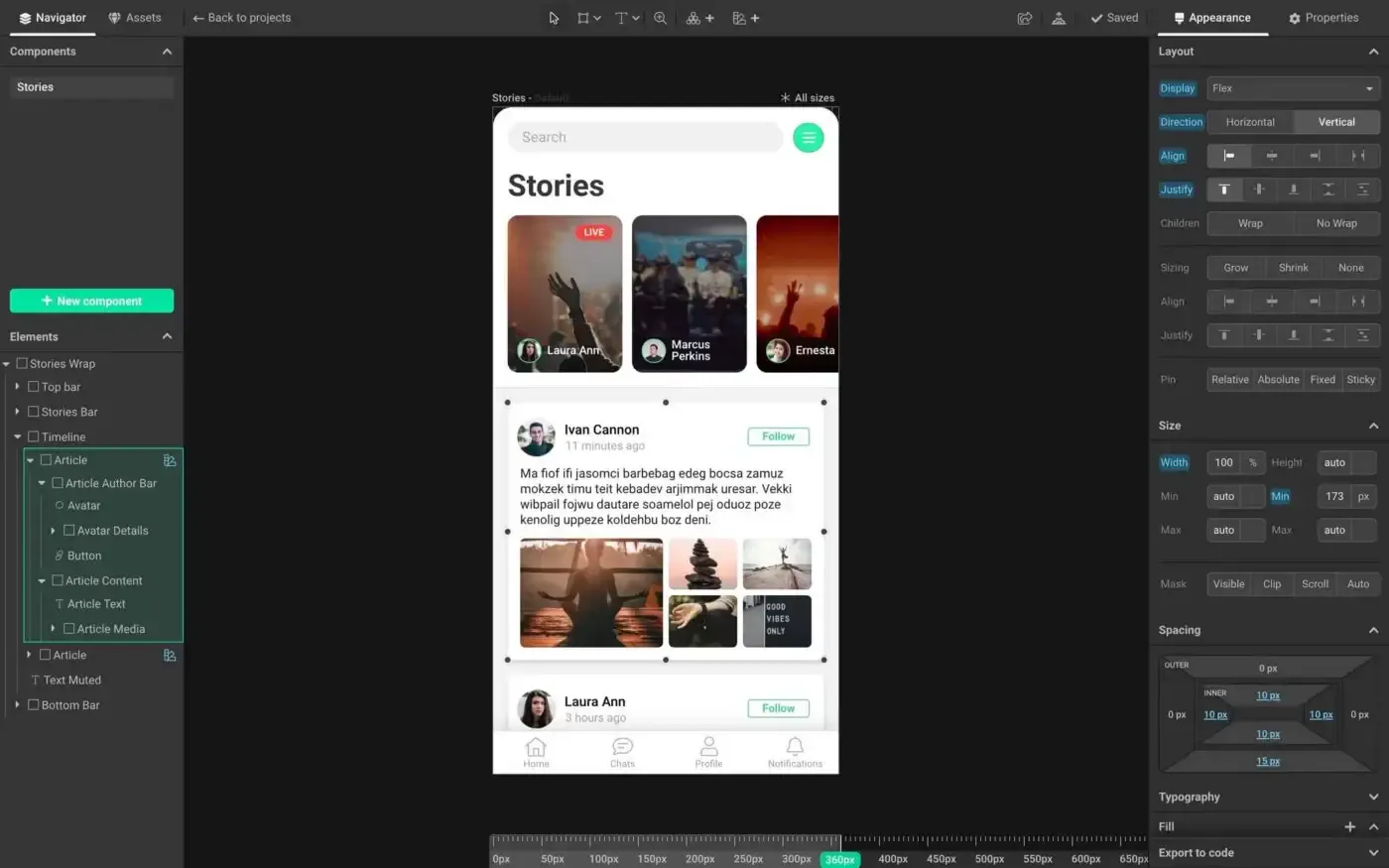Screen dimensions: 1389x868
Task: Choose align left under Direction row
Action: [1228, 156]
